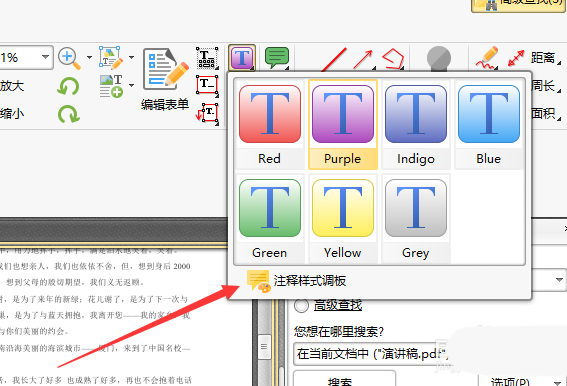Click the green sticky note comment tool

pyautogui.click(x=277, y=57)
